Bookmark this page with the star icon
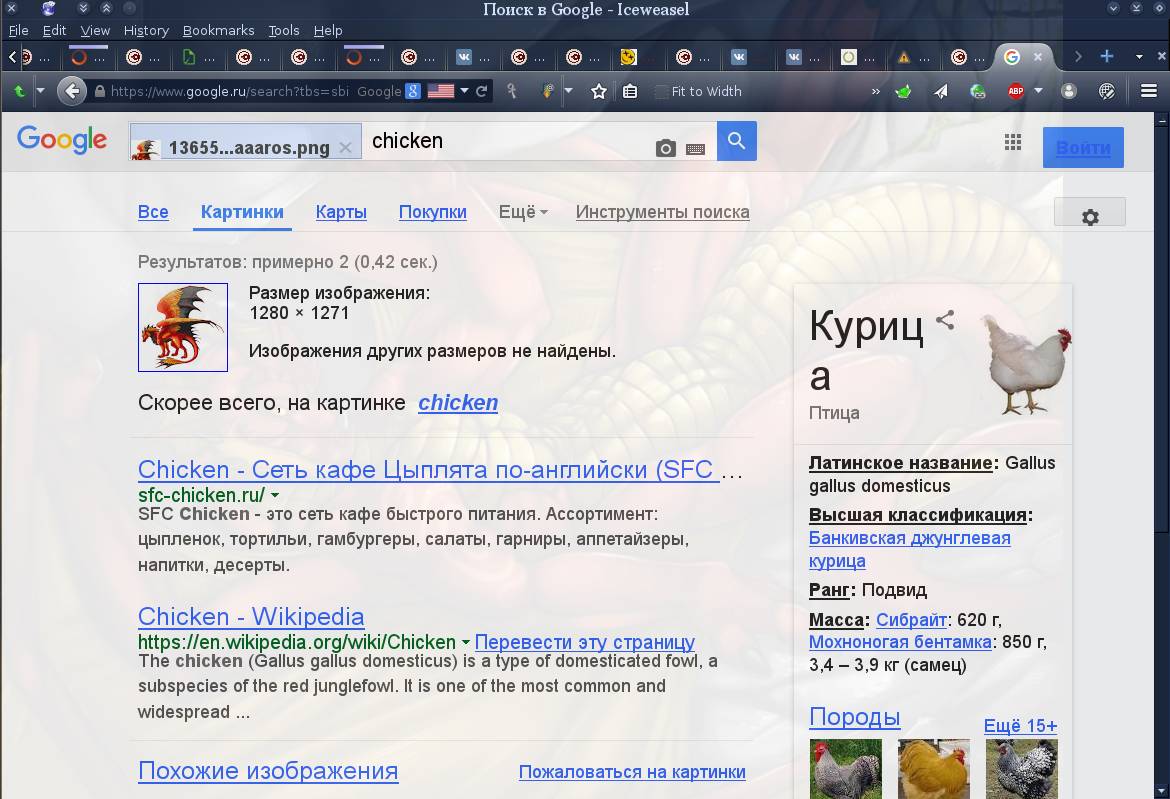1170x799 pixels. pos(598,91)
